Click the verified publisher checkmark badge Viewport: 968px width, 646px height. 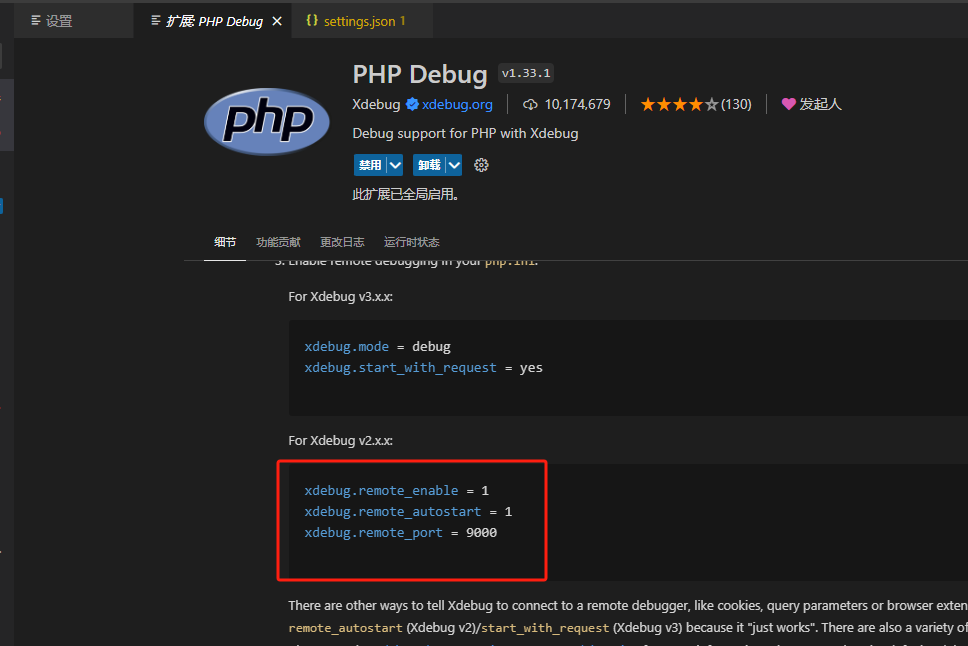pos(412,104)
